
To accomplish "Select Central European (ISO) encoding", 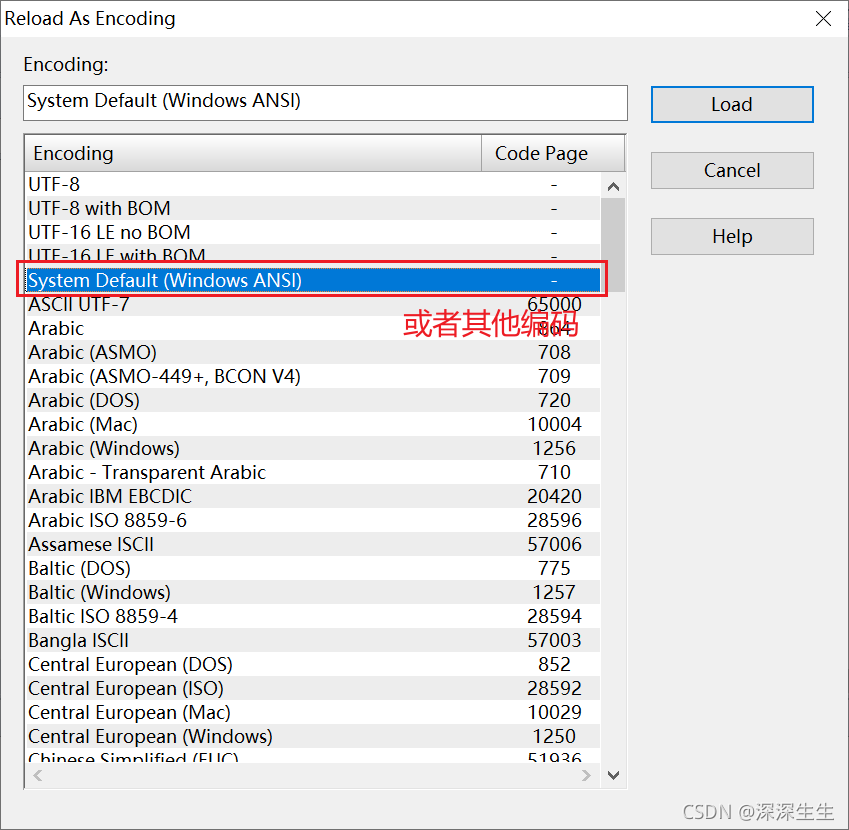I will coord(313,688).
